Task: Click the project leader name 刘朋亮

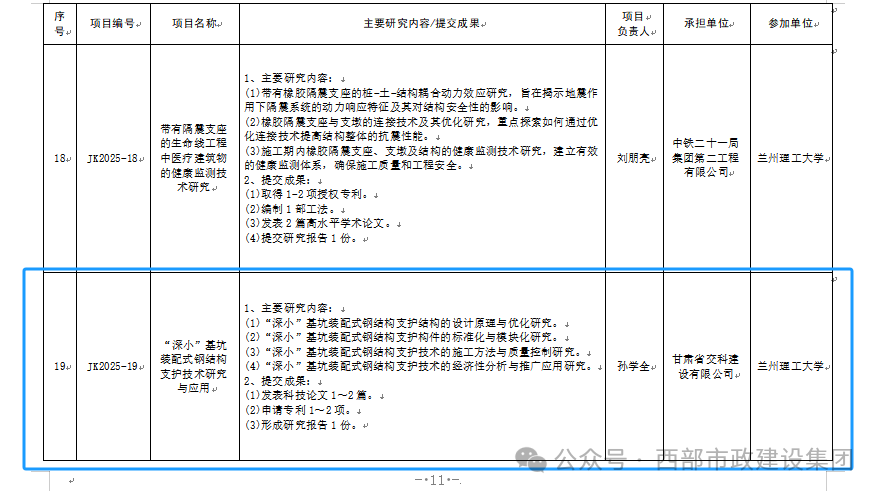Action: 633,158
